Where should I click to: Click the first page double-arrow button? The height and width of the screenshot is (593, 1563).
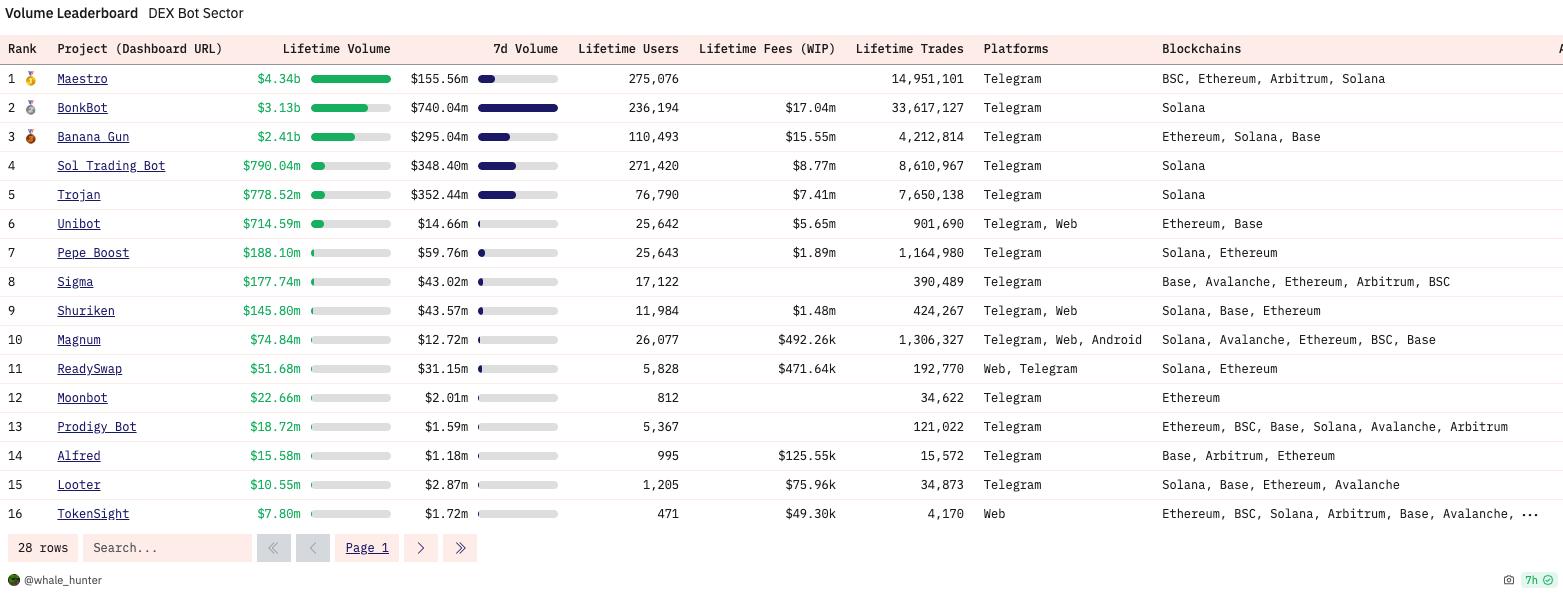point(274,548)
